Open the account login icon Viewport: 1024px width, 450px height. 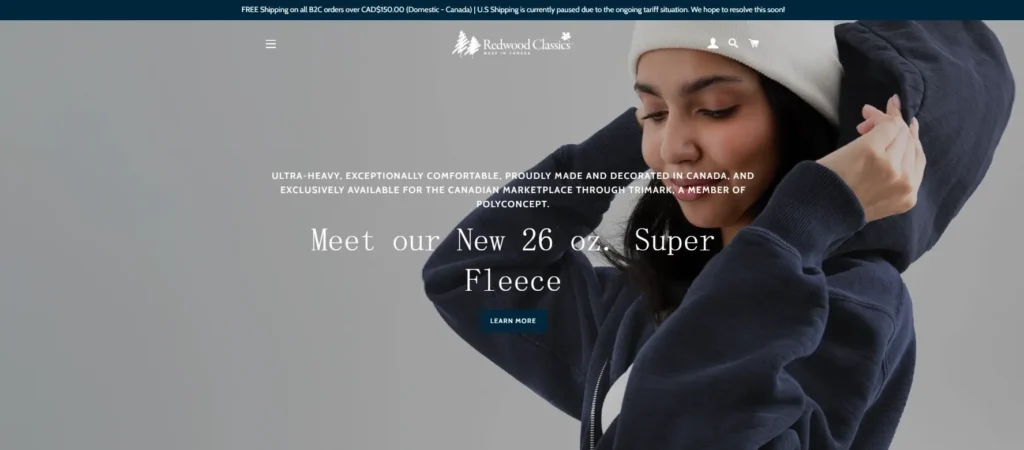(x=713, y=43)
